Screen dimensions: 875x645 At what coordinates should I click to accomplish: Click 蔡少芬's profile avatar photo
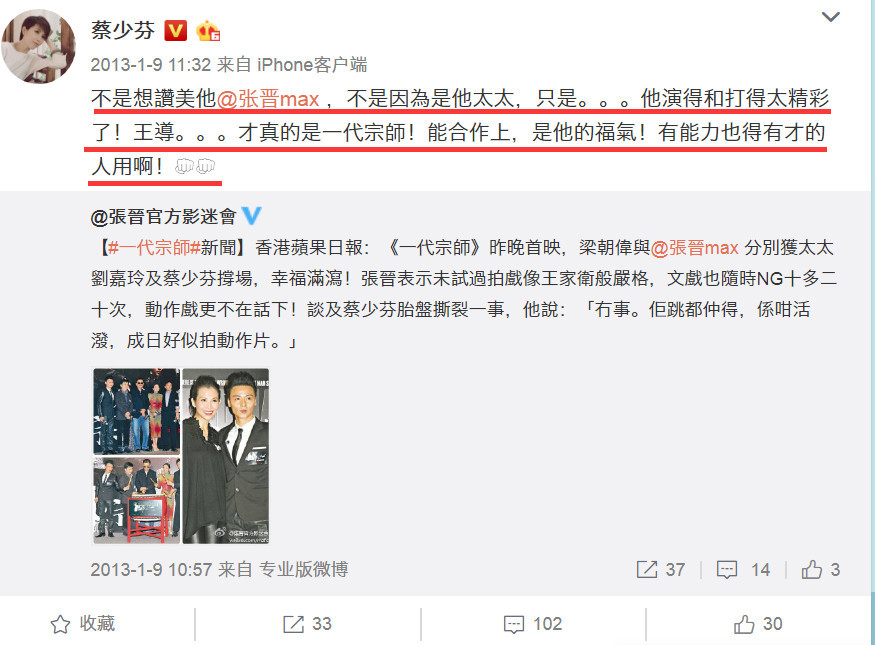point(39,46)
